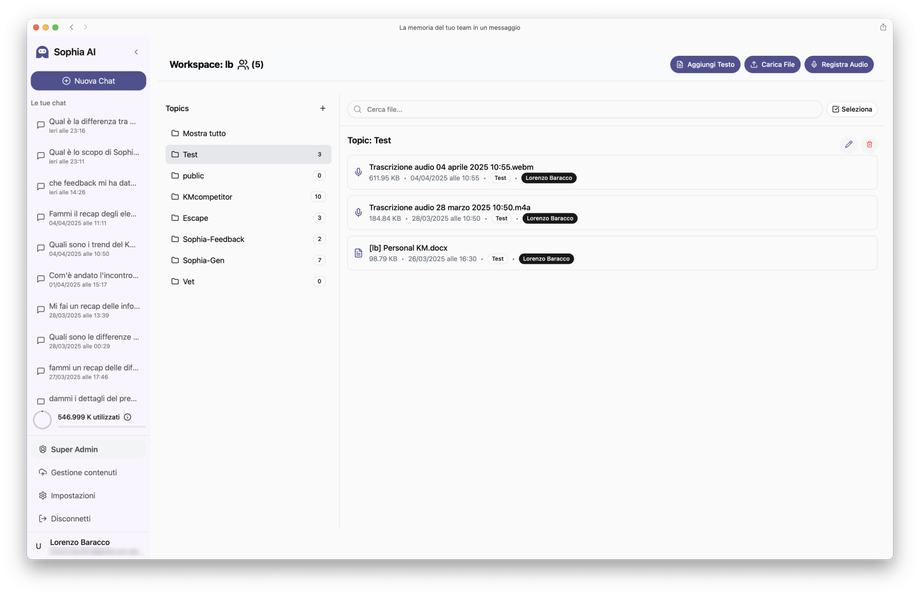Select the Escape topic folder
920x595 pixels.
tap(248, 218)
